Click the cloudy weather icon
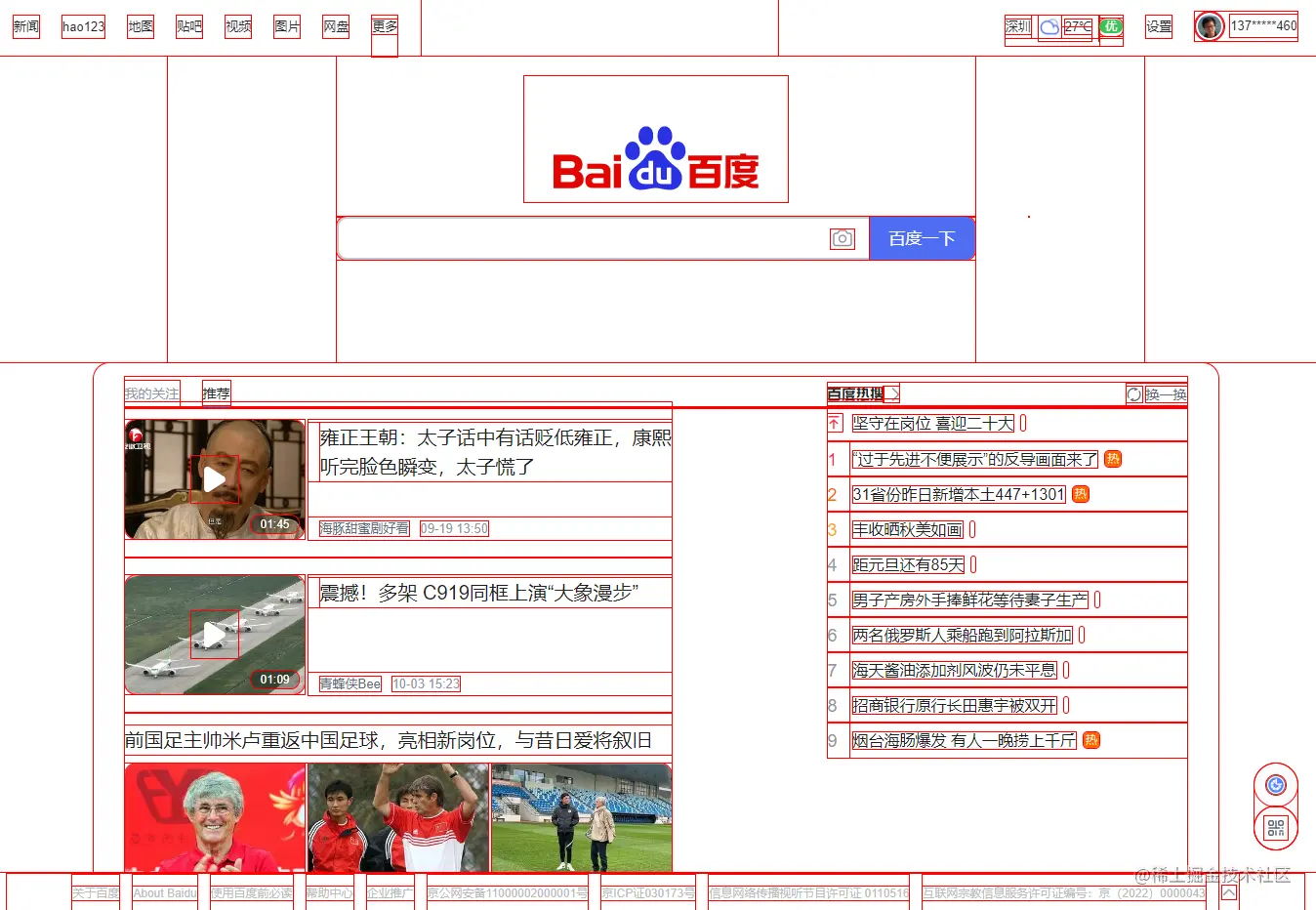Screen dimensions: 1316x910 pos(1049,26)
